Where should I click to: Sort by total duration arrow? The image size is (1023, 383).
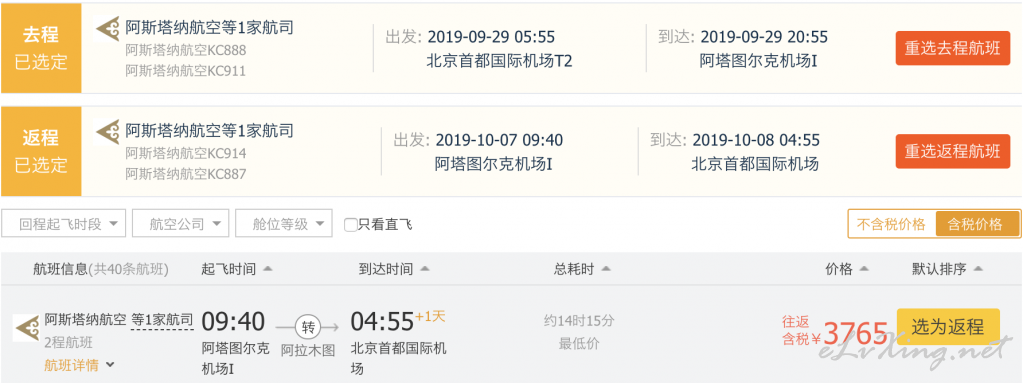pyautogui.click(x=606, y=269)
